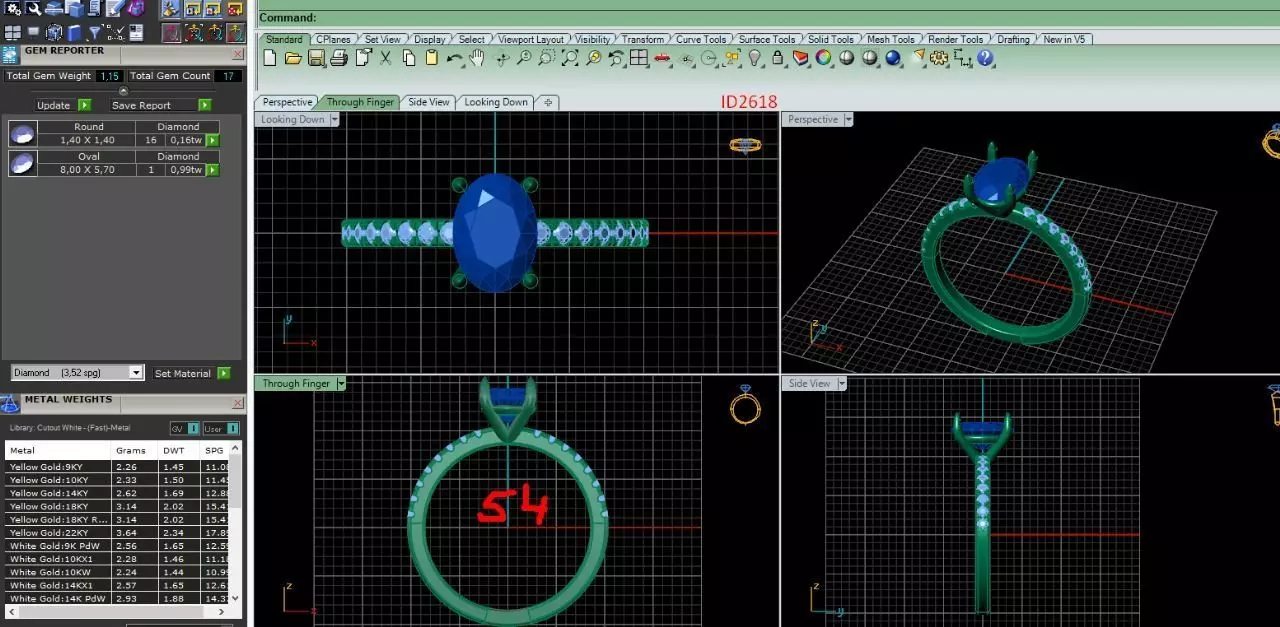Click the Round gem thumbnail
1280x627 pixels.
22,133
